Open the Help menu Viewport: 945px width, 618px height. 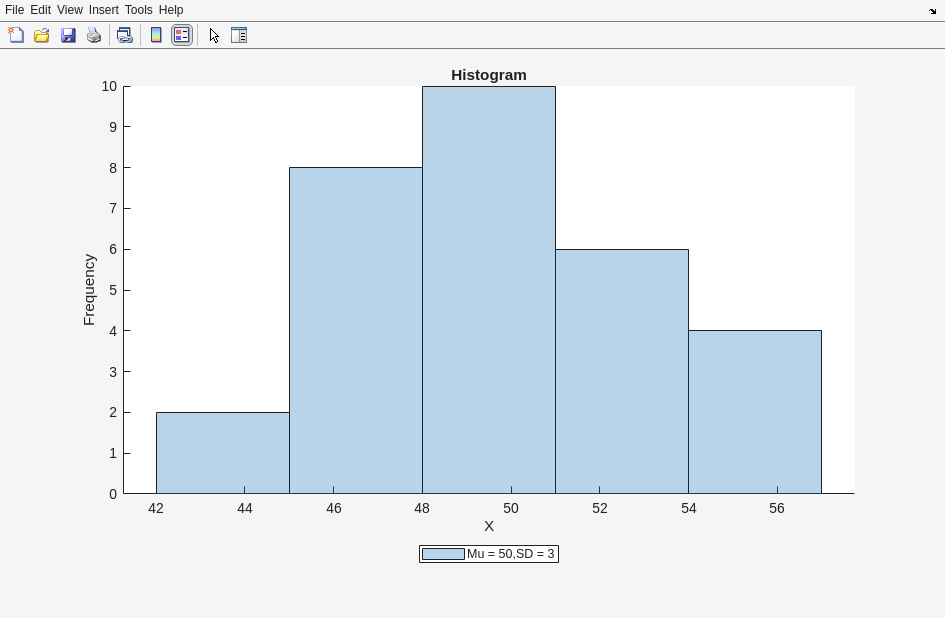pyautogui.click(x=171, y=10)
